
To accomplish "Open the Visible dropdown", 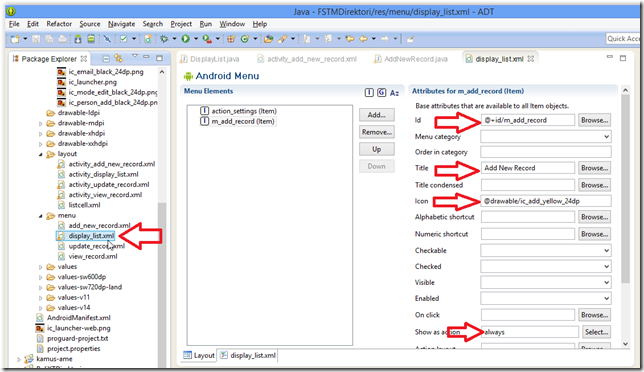I will (x=546, y=282).
